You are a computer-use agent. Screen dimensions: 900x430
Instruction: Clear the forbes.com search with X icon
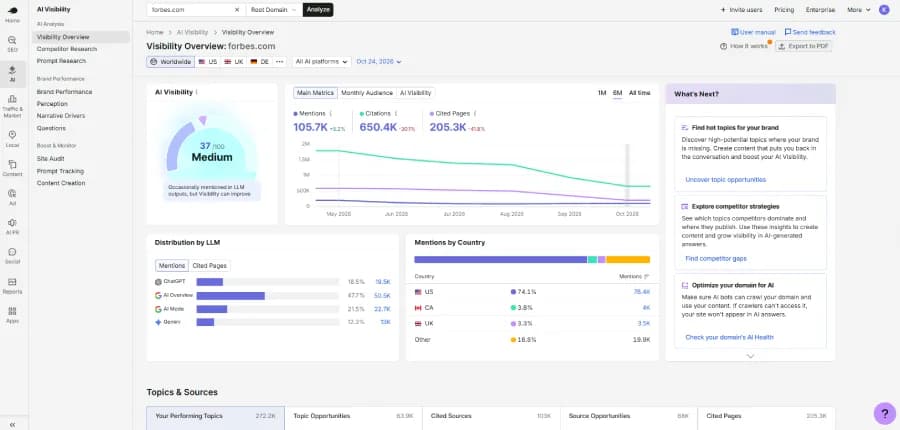point(237,10)
